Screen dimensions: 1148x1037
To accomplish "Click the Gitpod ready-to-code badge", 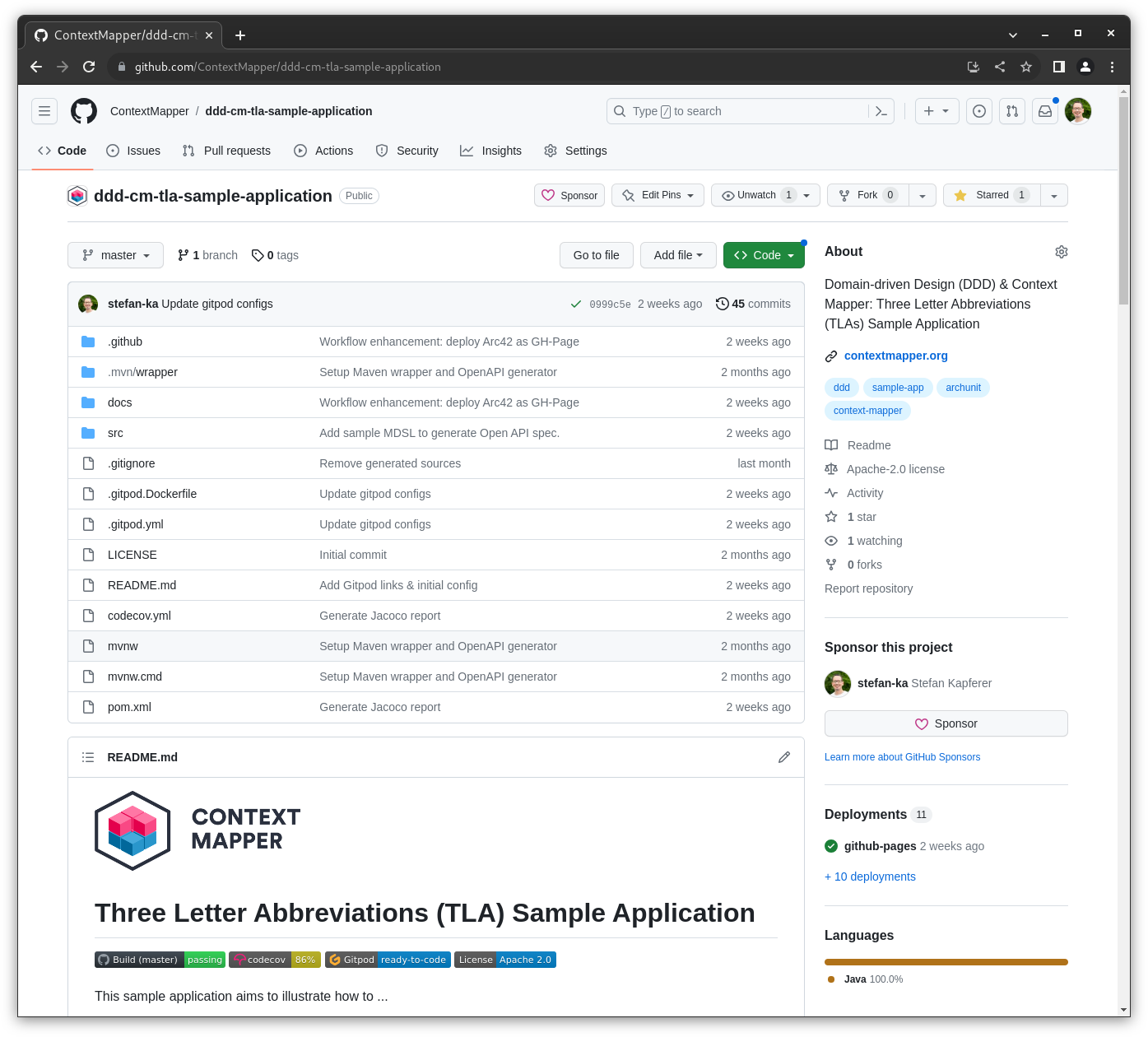I will pyautogui.click(x=388, y=960).
